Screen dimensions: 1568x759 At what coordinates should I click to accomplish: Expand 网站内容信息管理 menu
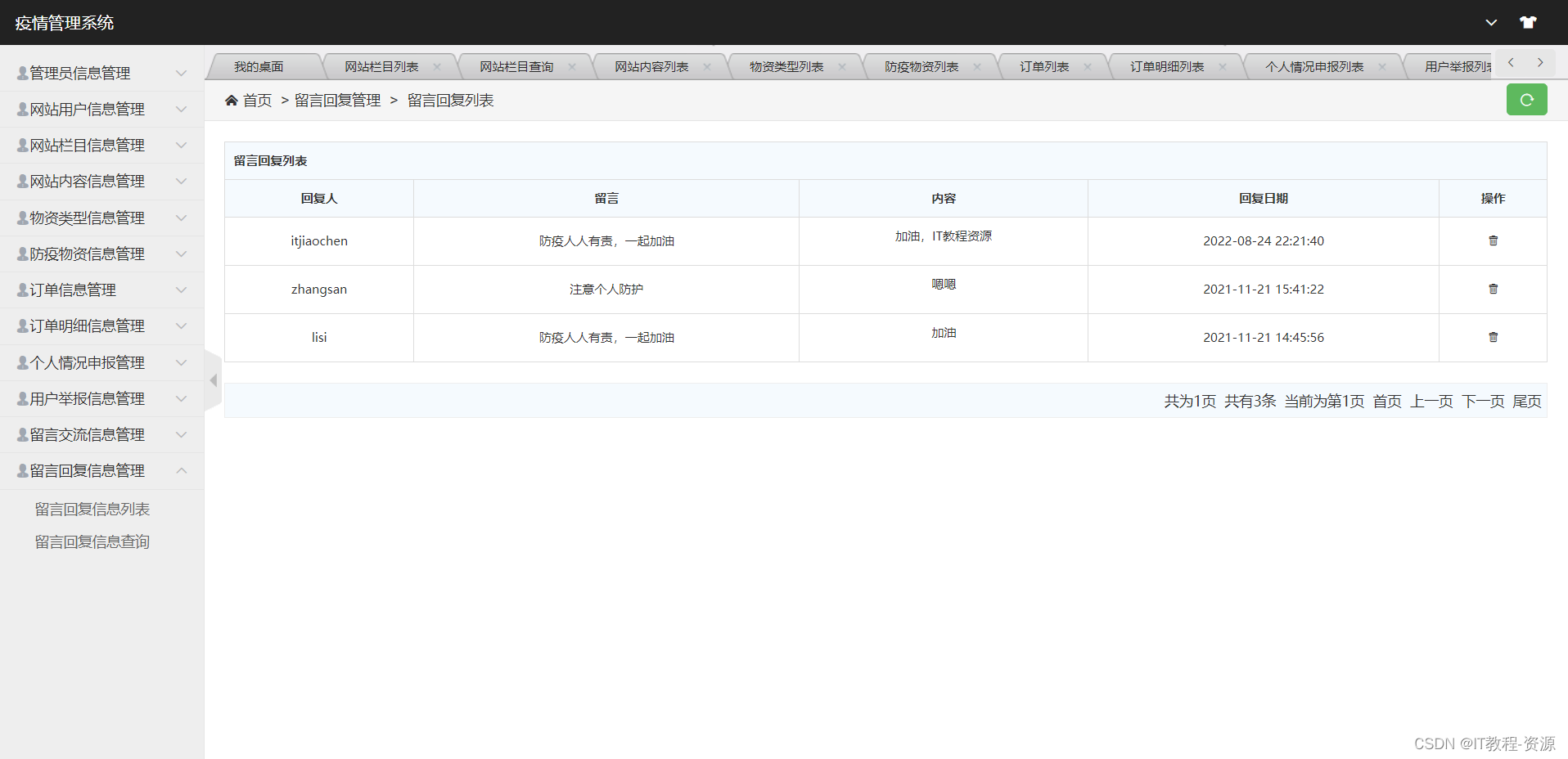tap(101, 181)
